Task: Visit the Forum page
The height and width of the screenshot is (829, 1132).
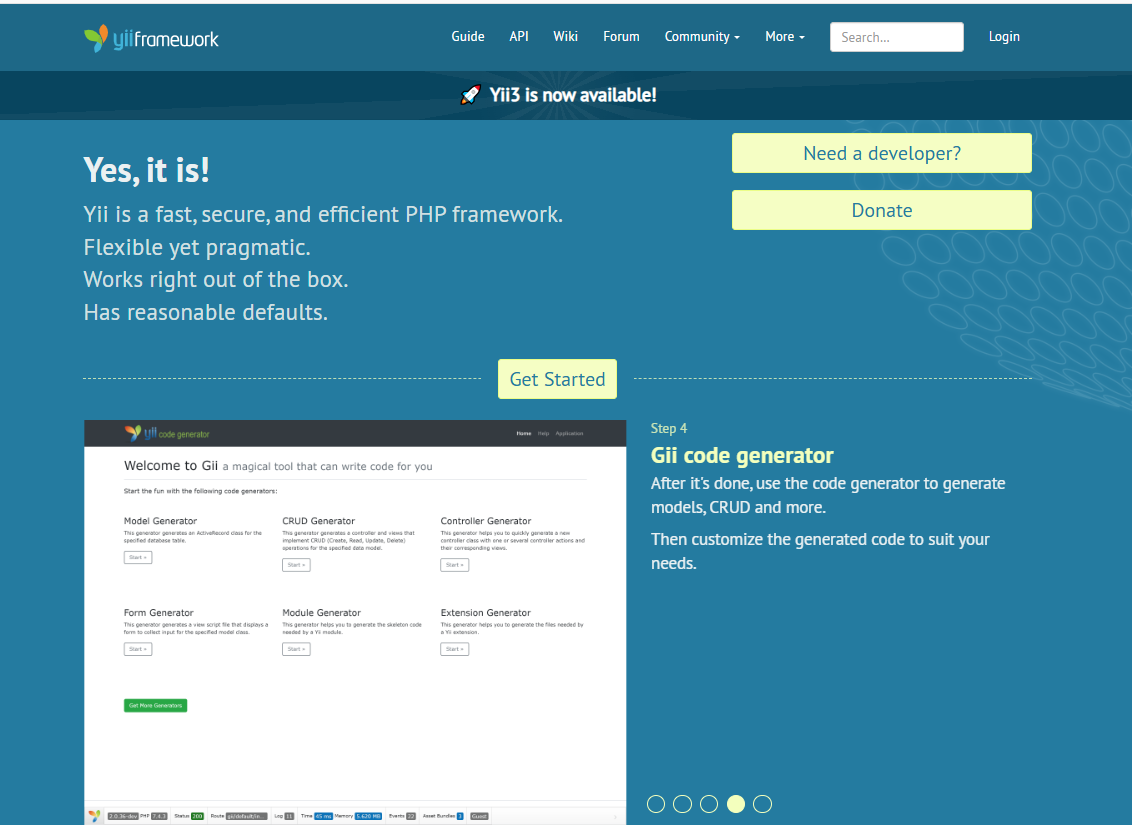Action: coord(621,37)
